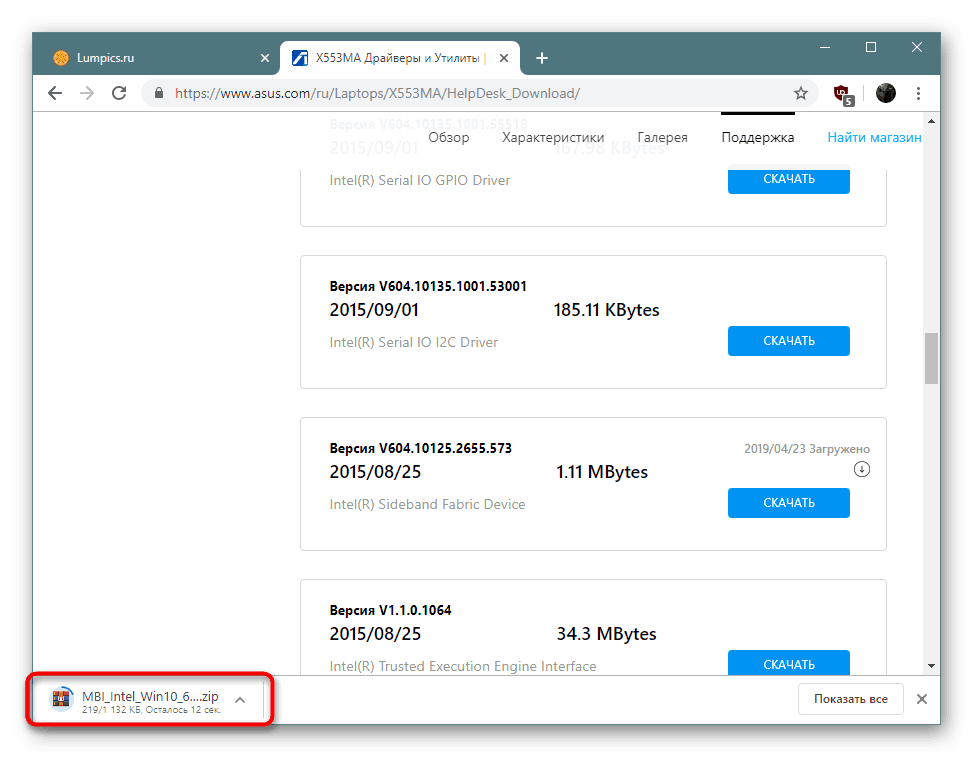Click the ASUS tab favicon
973x757 pixels.
[300, 58]
